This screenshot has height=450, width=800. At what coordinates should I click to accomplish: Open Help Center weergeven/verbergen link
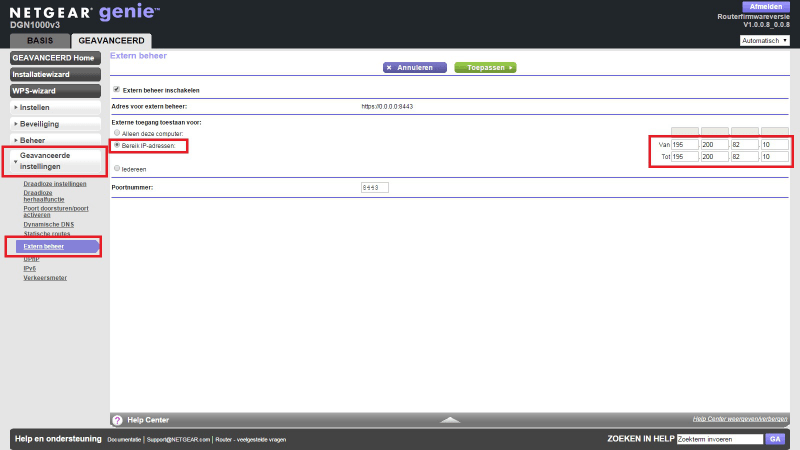pyautogui.click(x=740, y=419)
